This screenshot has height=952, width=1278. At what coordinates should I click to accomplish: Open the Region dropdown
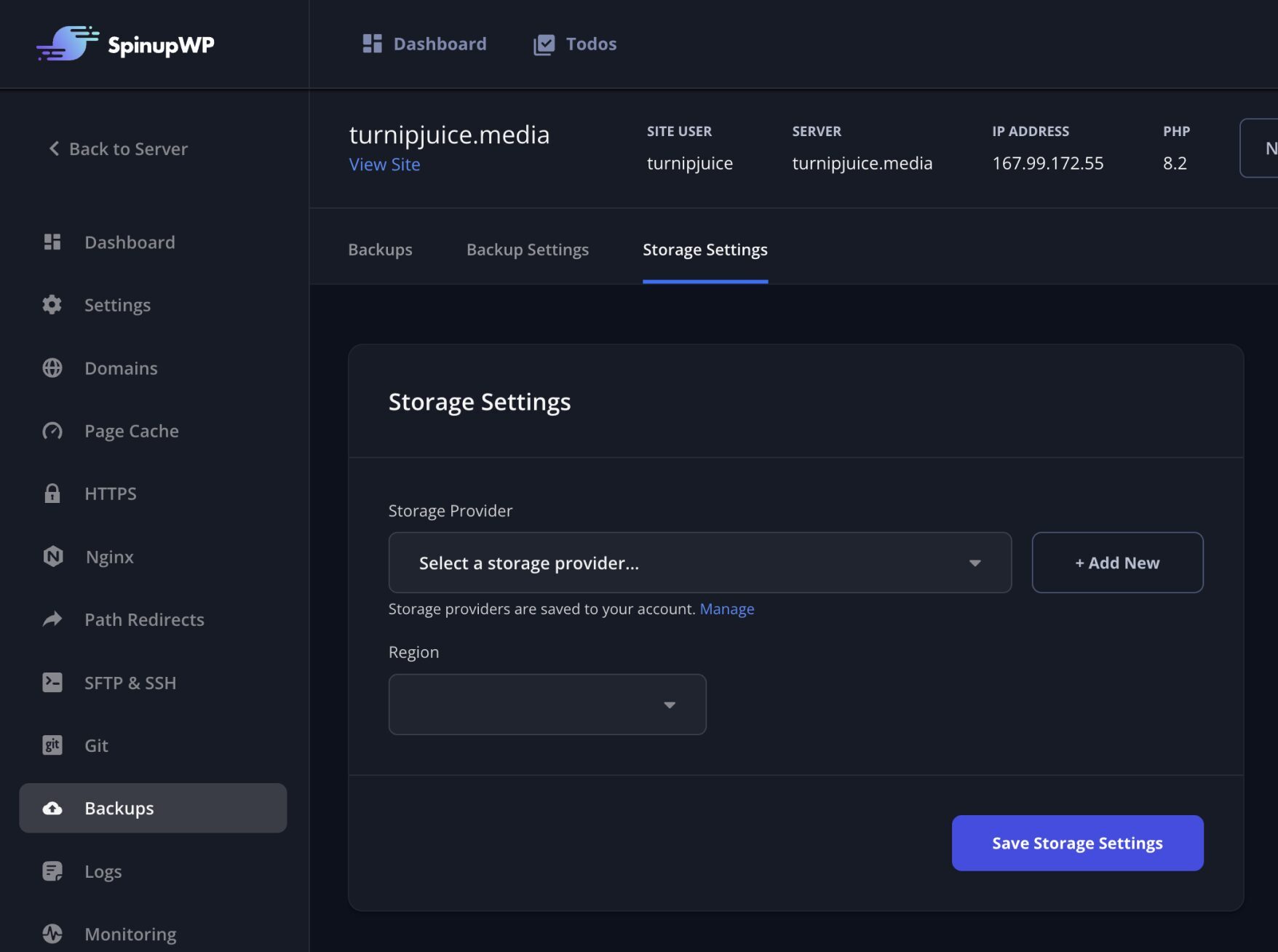(x=547, y=705)
